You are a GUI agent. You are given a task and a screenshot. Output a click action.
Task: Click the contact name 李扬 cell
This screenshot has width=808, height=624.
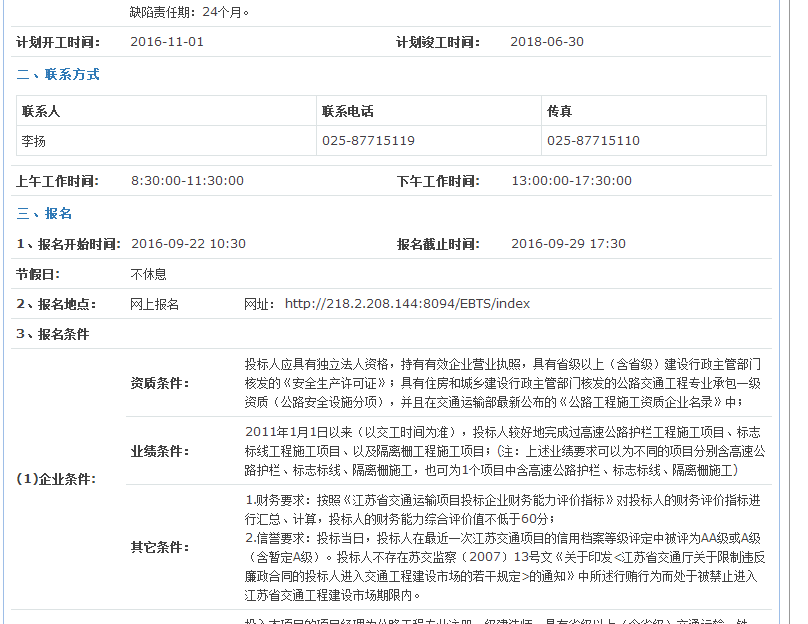[x=34, y=141]
